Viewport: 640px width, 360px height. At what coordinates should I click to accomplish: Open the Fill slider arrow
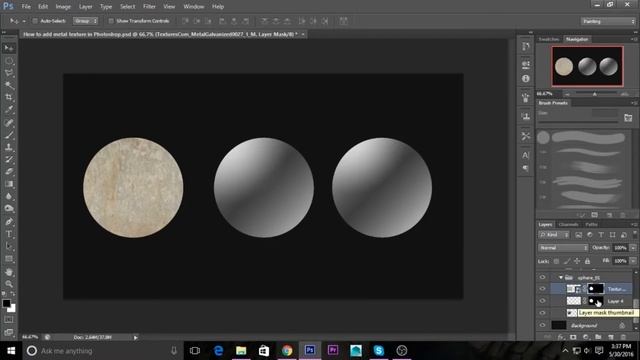pyautogui.click(x=633, y=261)
